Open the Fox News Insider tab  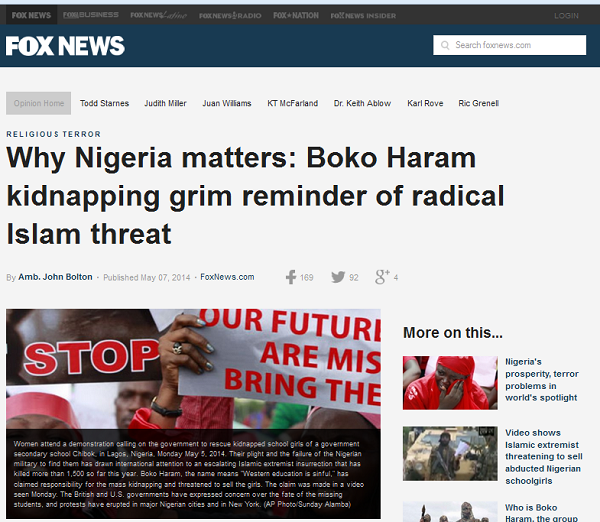pos(363,16)
